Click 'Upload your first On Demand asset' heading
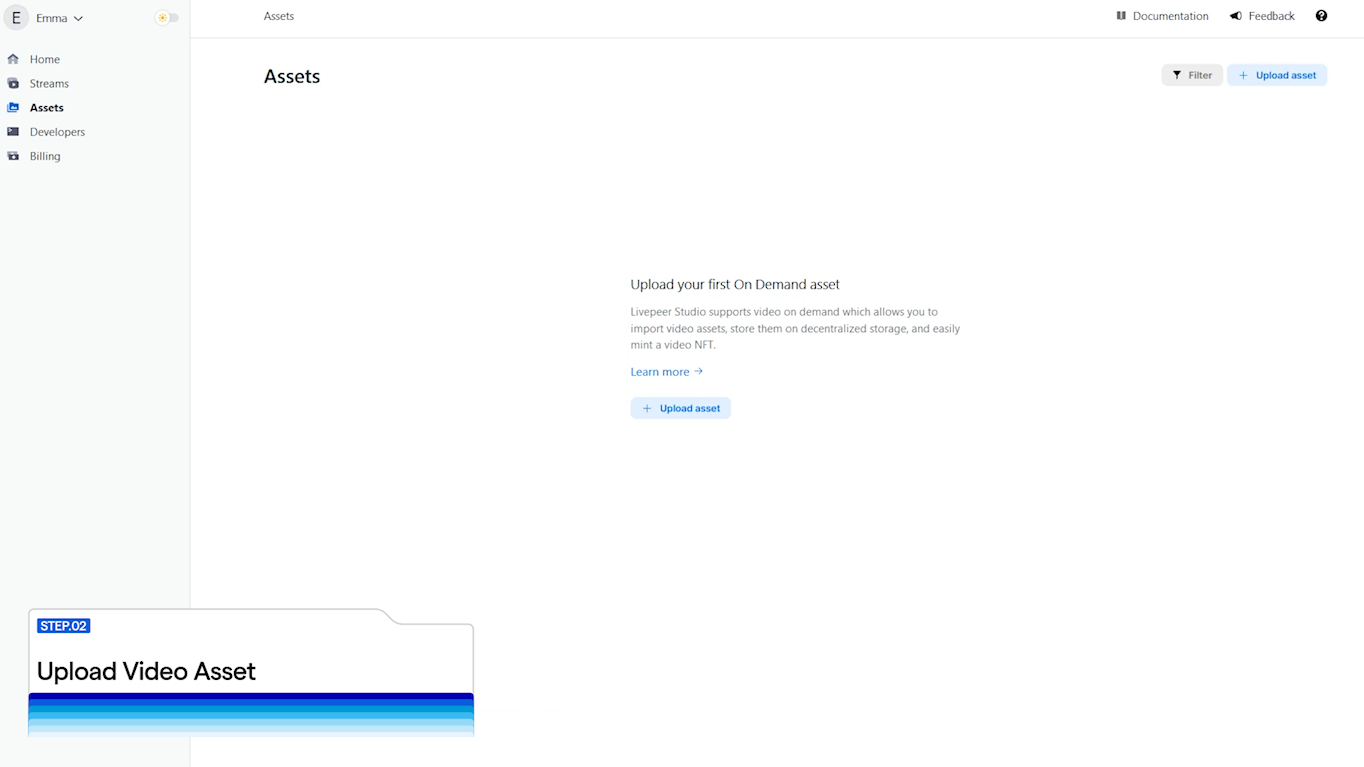 point(735,285)
